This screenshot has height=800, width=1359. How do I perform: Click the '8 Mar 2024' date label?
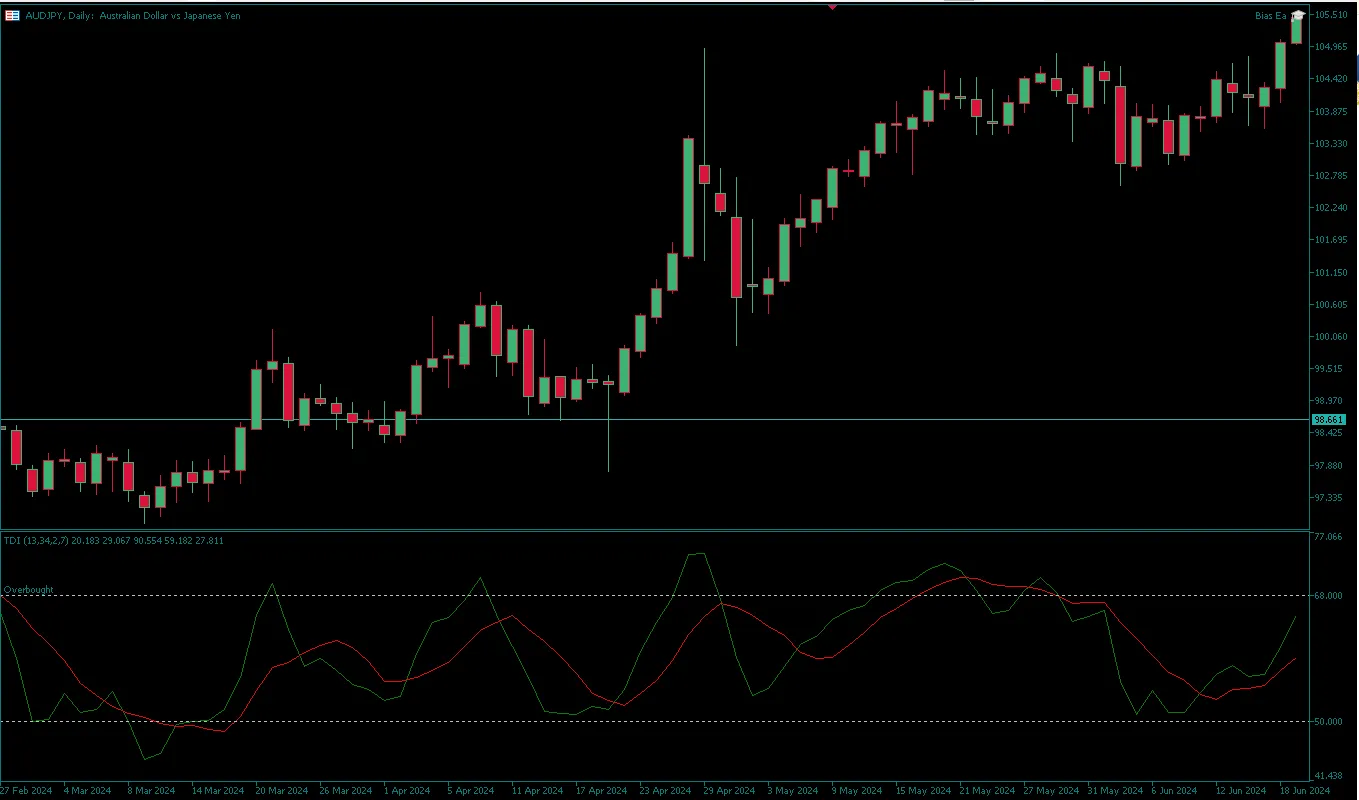tap(151, 791)
